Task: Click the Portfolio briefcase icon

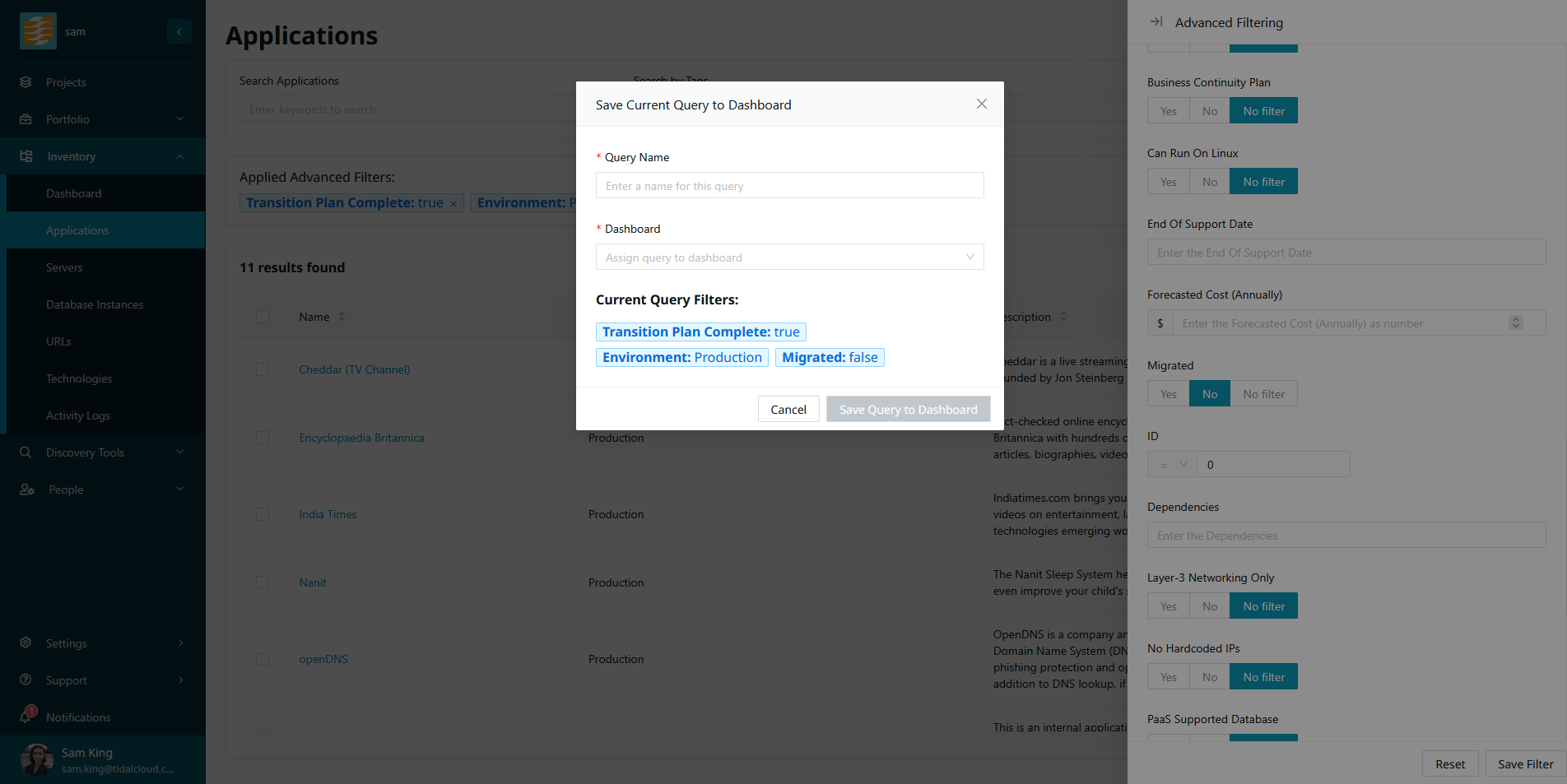Action: [26, 119]
